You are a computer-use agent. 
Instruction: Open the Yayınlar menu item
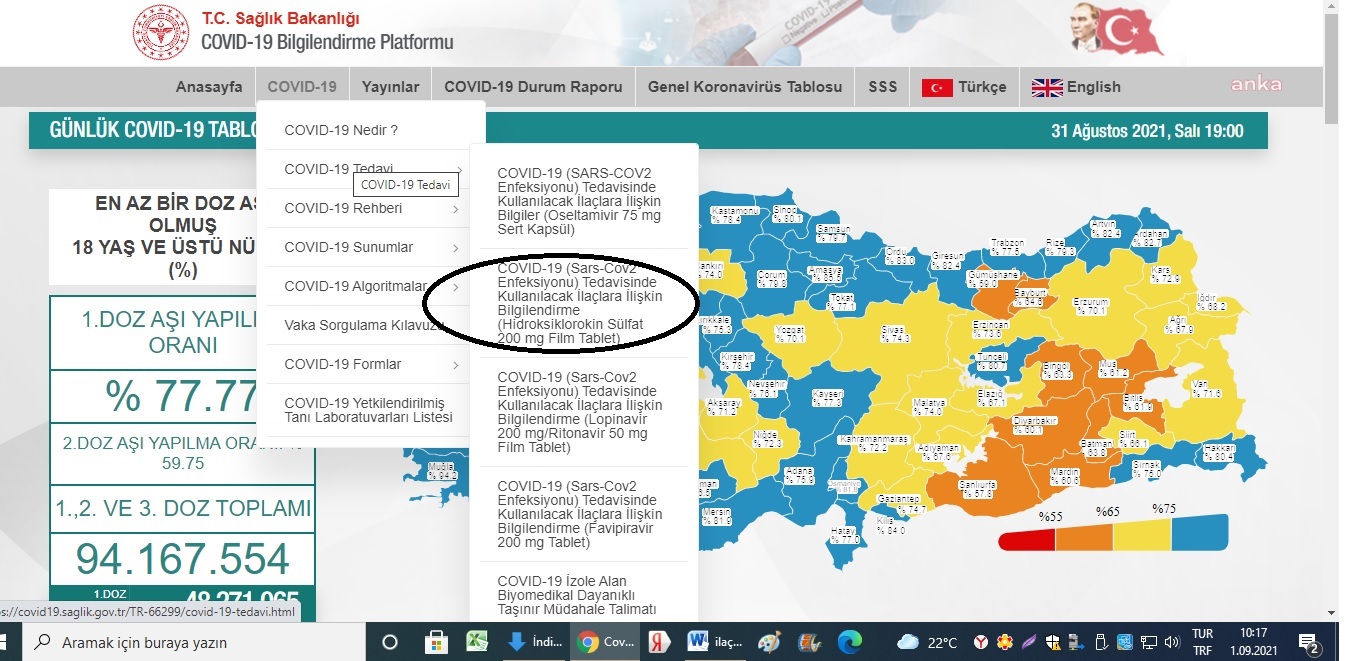[x=391, y=87]
